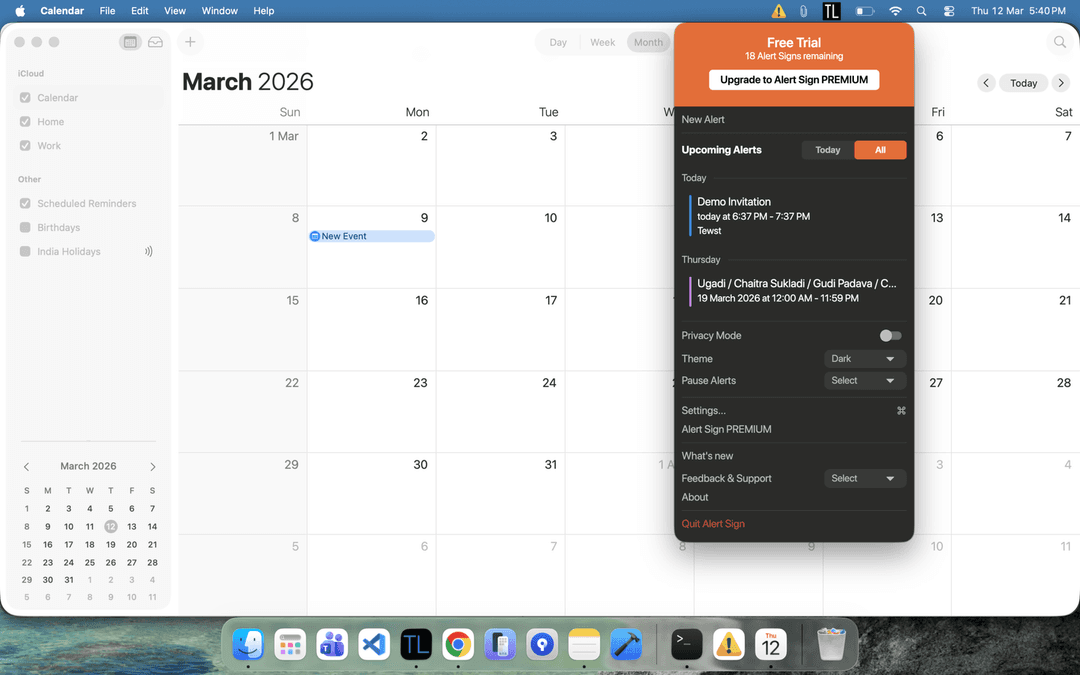1080x675 pixels.
Task: Turn on the Privacy Mode switch
Action: click(891, 335)
